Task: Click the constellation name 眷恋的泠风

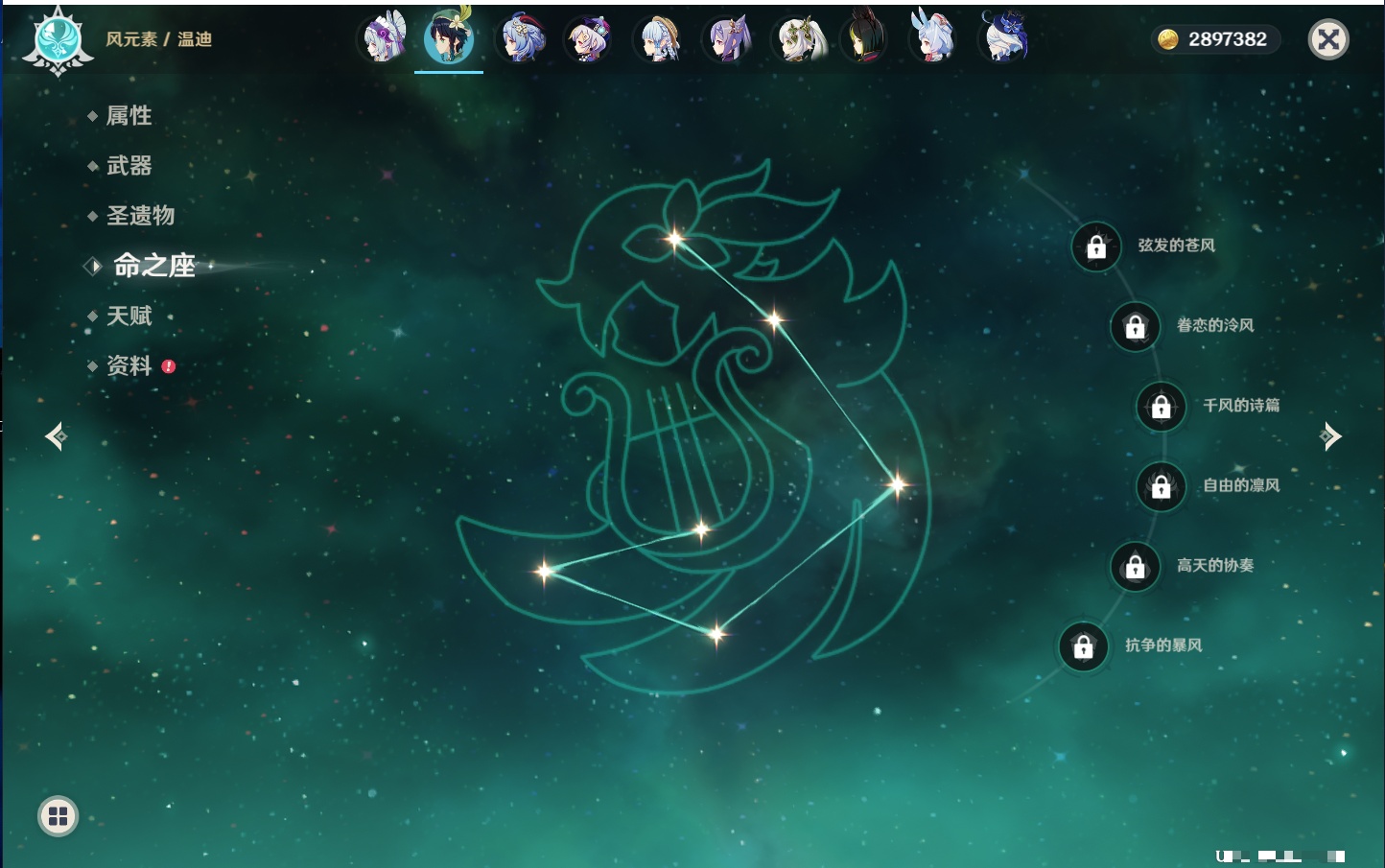Action: [1215, 325]
